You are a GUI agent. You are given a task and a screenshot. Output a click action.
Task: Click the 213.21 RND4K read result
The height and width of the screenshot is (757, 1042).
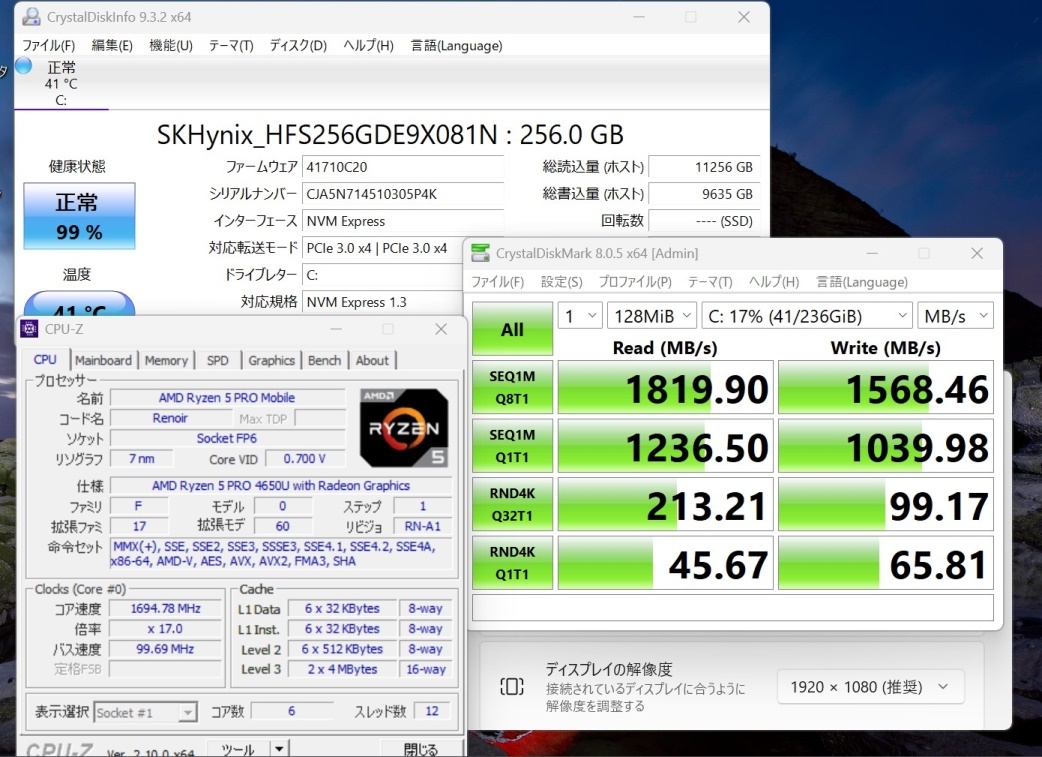click(x=665, y=504)
